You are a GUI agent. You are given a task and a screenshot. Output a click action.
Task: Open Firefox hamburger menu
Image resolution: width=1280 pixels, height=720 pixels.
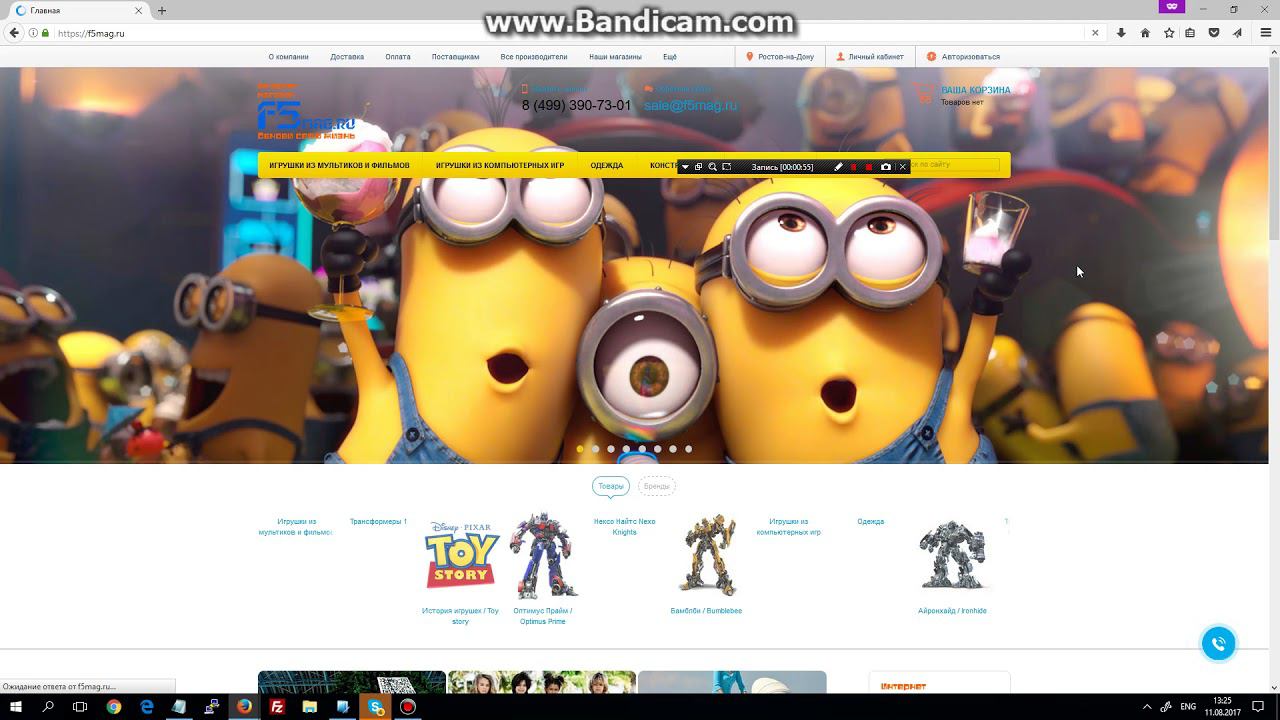(1265, 33)
